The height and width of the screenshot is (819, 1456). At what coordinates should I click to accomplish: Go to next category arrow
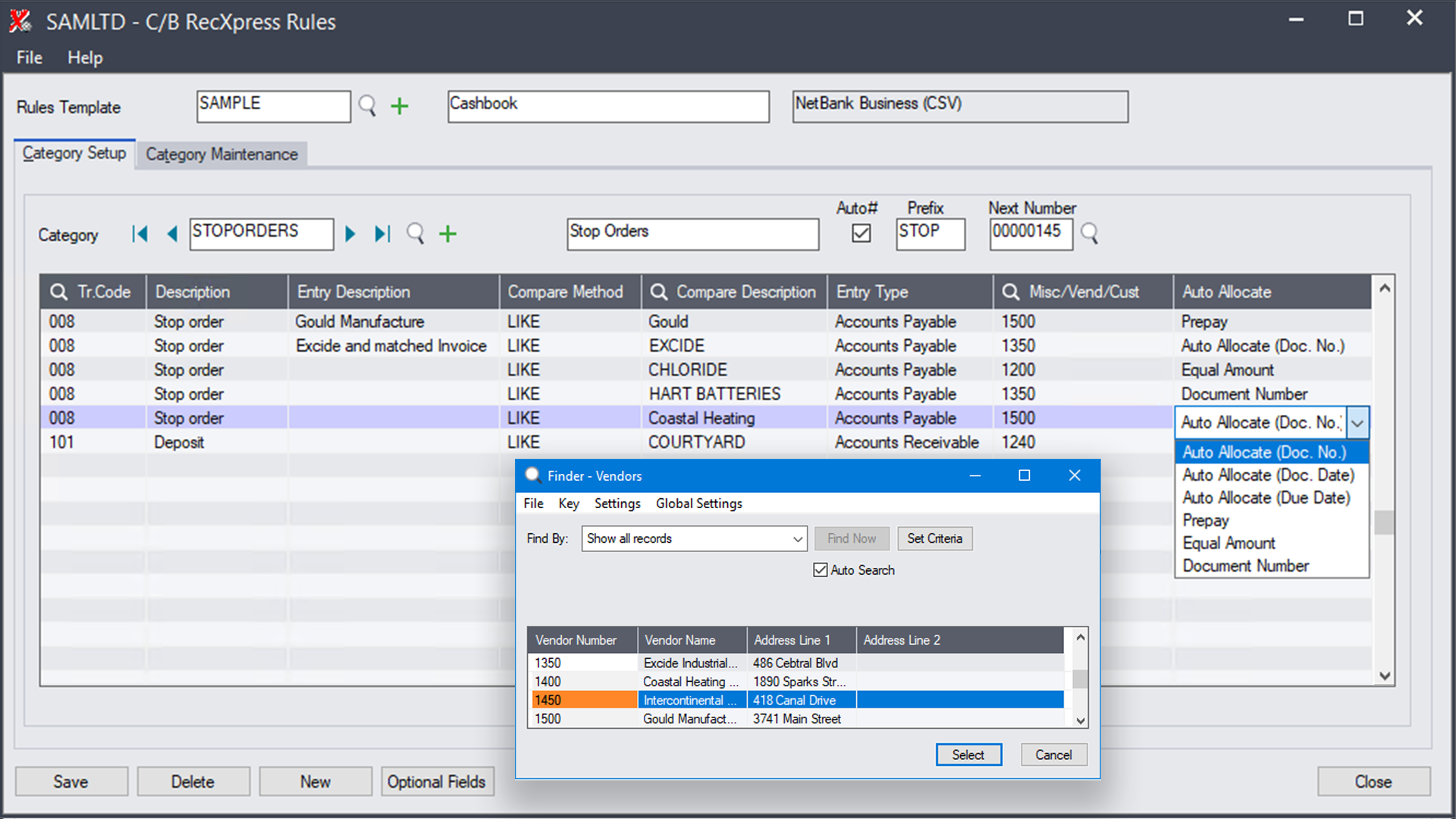coord(350,234)
